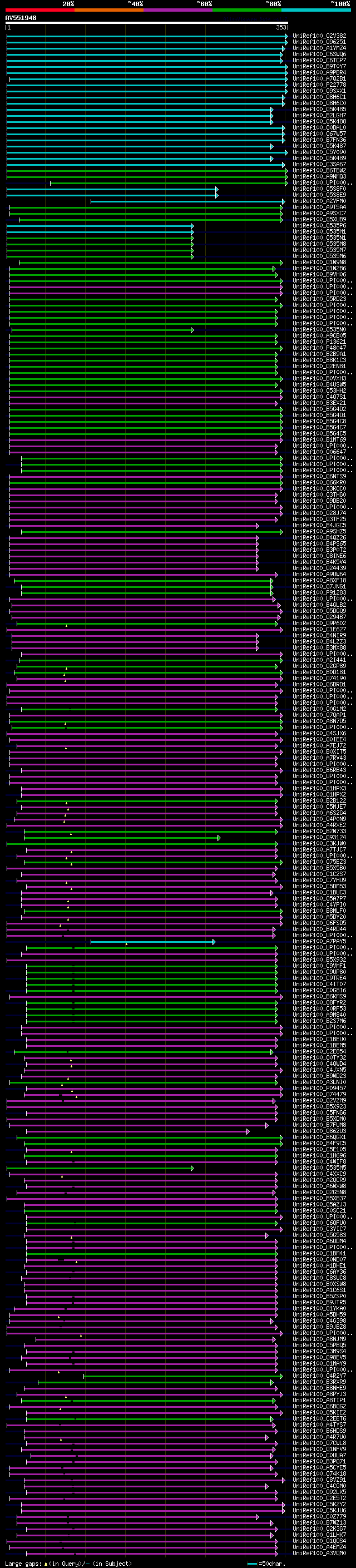The height and width of the screenshot is (1568, 356).
Task: Select the UniRef100_C1BM41 label
Action: tap(319, 1253)
